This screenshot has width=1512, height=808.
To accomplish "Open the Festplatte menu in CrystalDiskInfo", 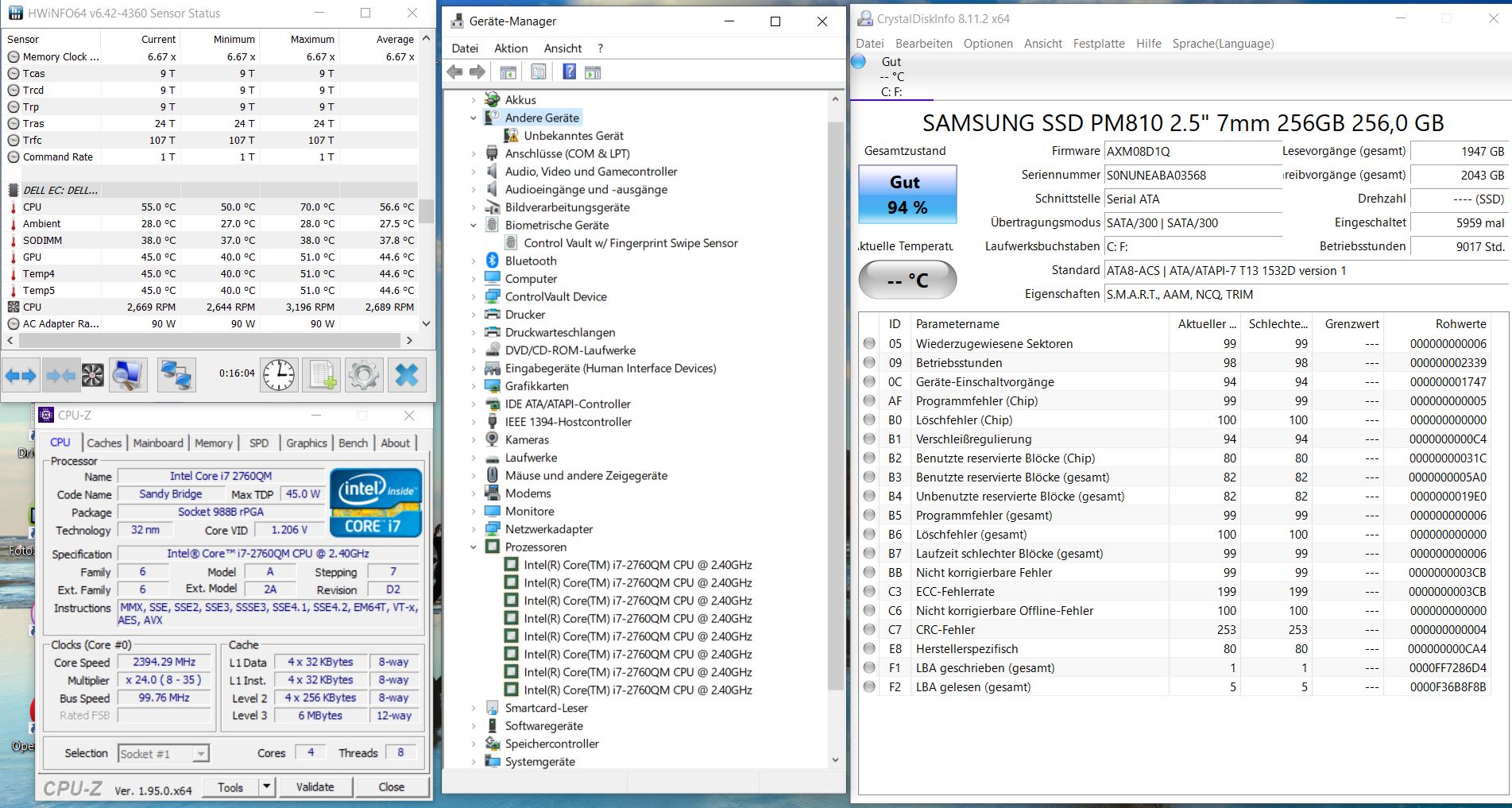I will (1099, 44).
